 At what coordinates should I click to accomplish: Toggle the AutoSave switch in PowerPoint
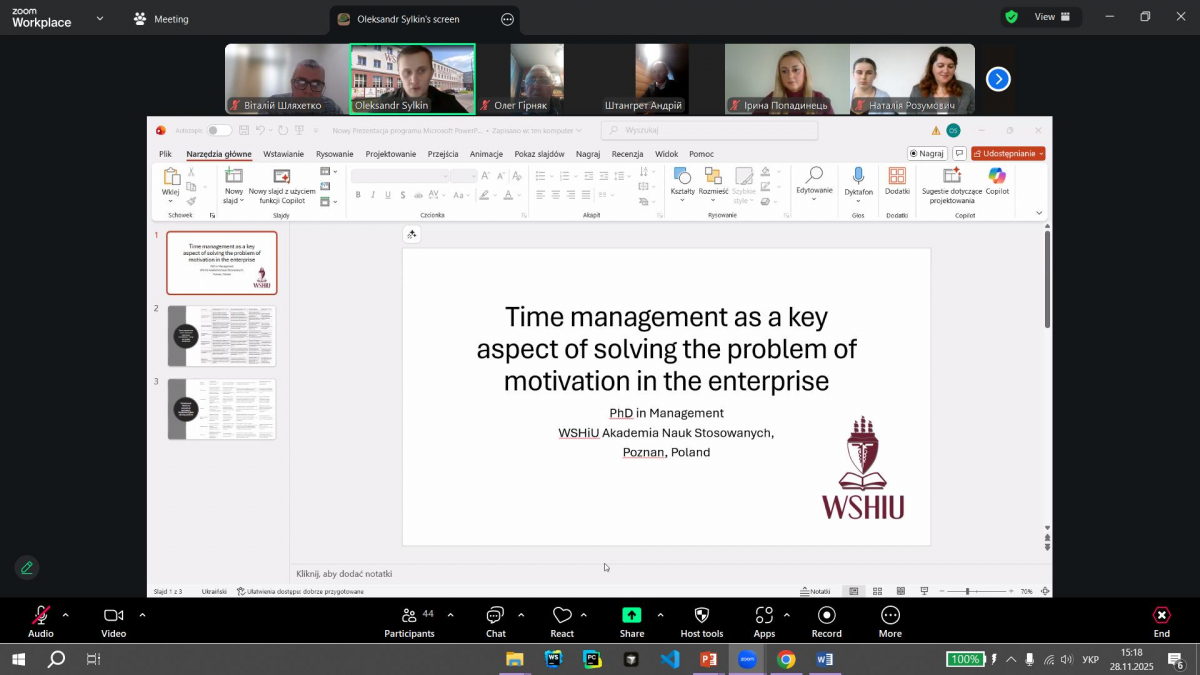(218, 130)
